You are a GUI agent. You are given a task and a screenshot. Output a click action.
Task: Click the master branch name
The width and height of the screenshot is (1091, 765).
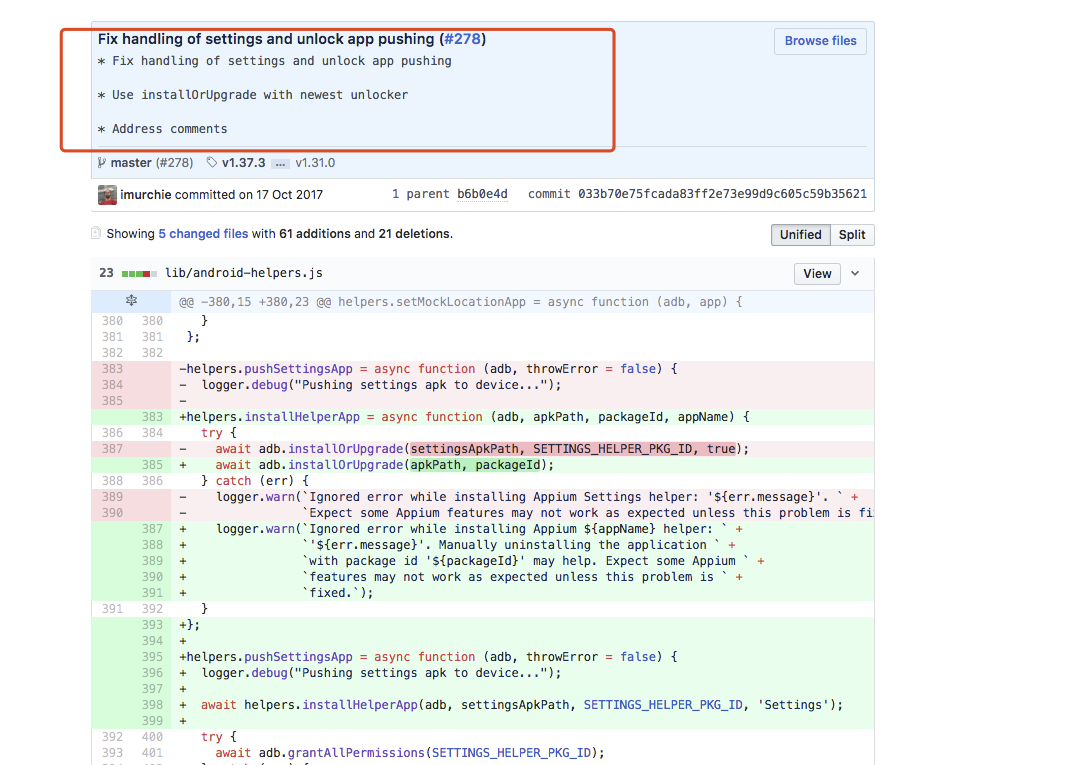point(131,163)
